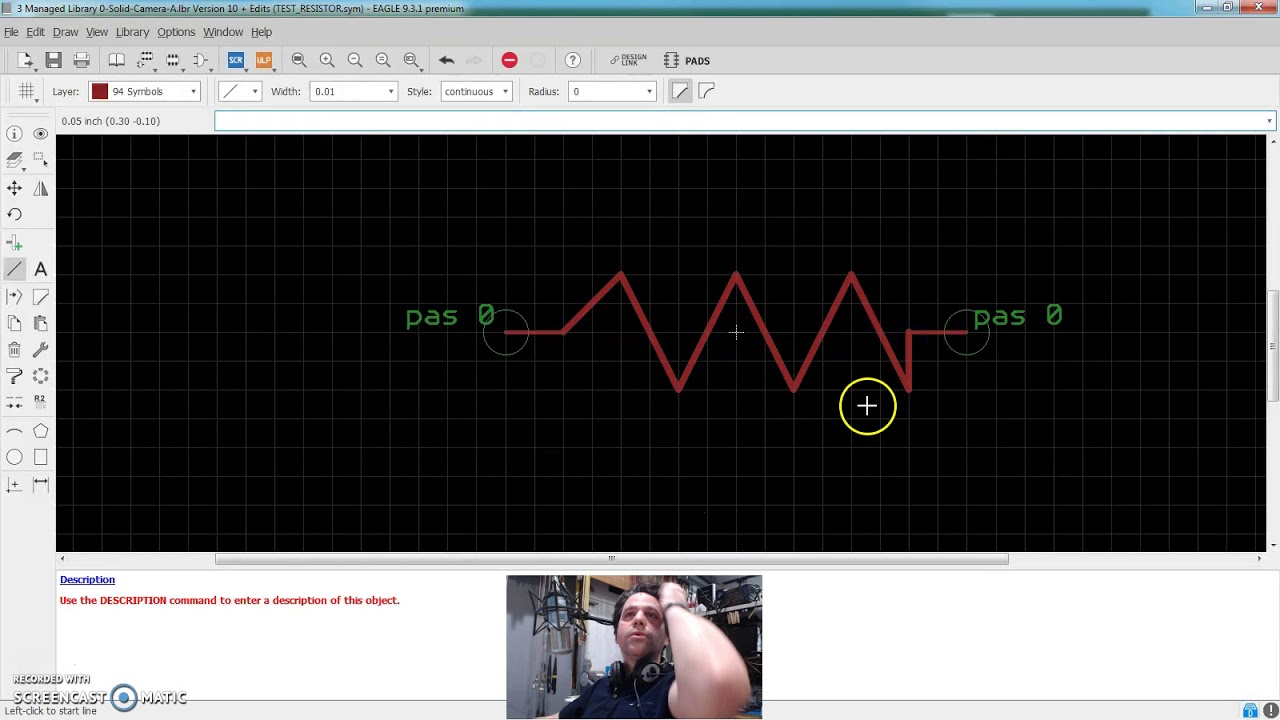Run a ULP with orange ULP button
This screenshot has width=1280, height=720.
[x=263, y=61]
